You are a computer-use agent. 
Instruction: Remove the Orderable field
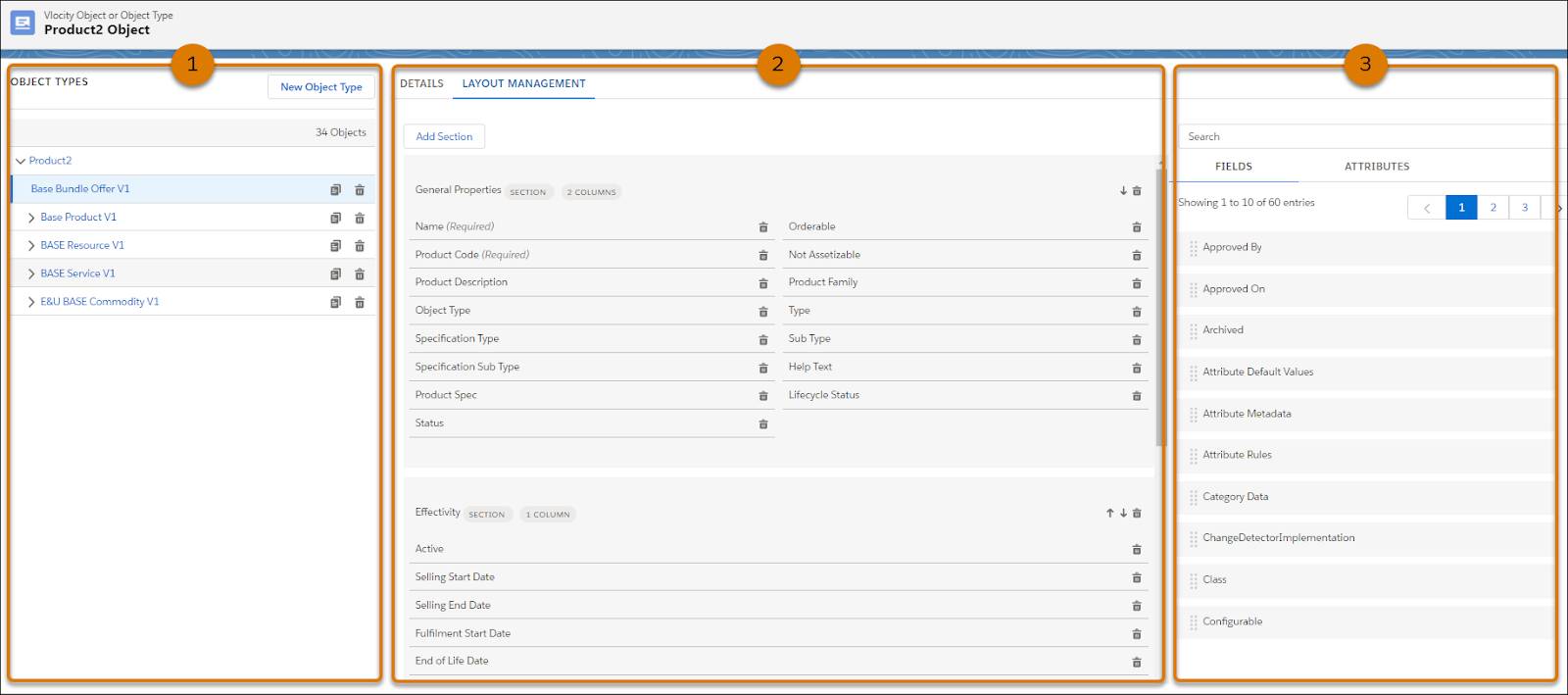click(1137, 227)
